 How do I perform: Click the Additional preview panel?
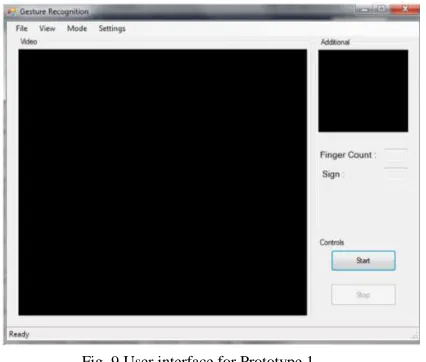point(363,91)
